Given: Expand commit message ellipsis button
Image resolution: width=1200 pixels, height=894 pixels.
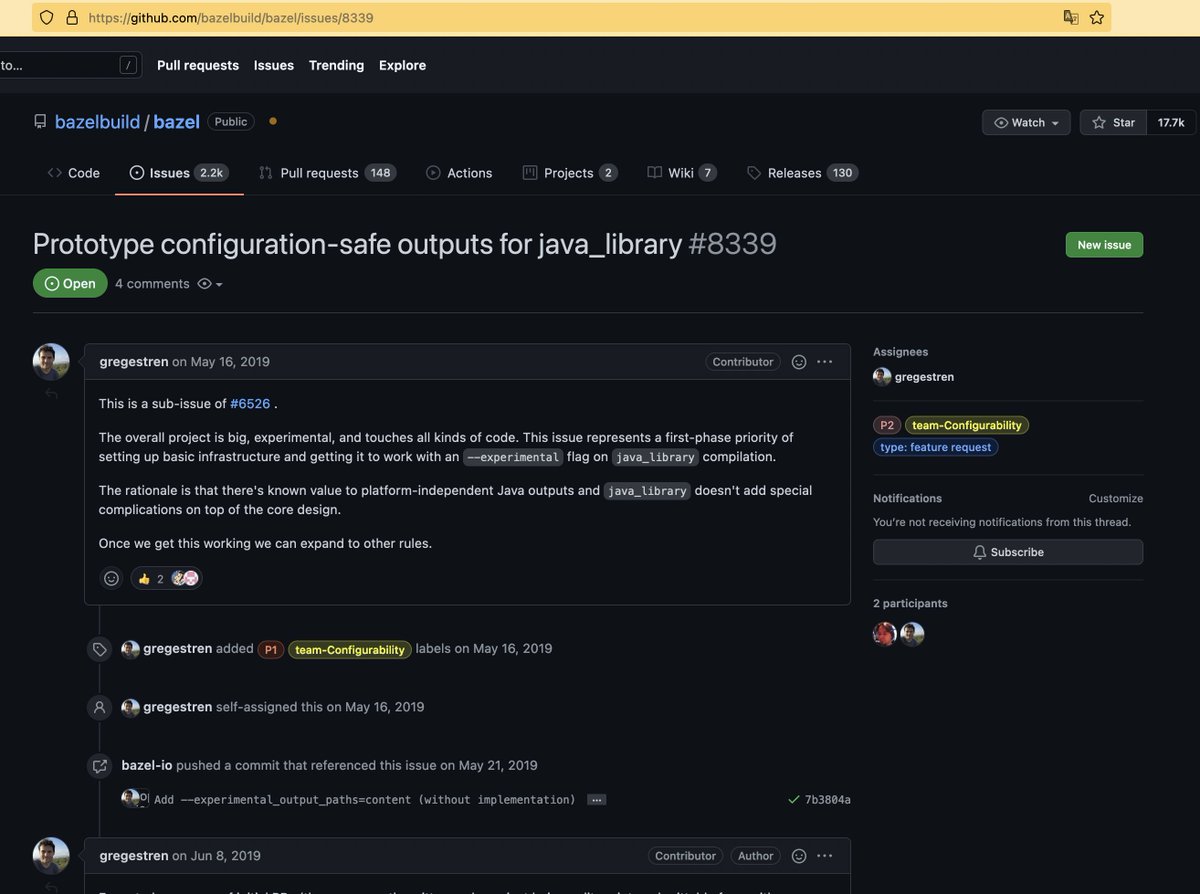Looking at the screenshot, I should coord(596,800).
